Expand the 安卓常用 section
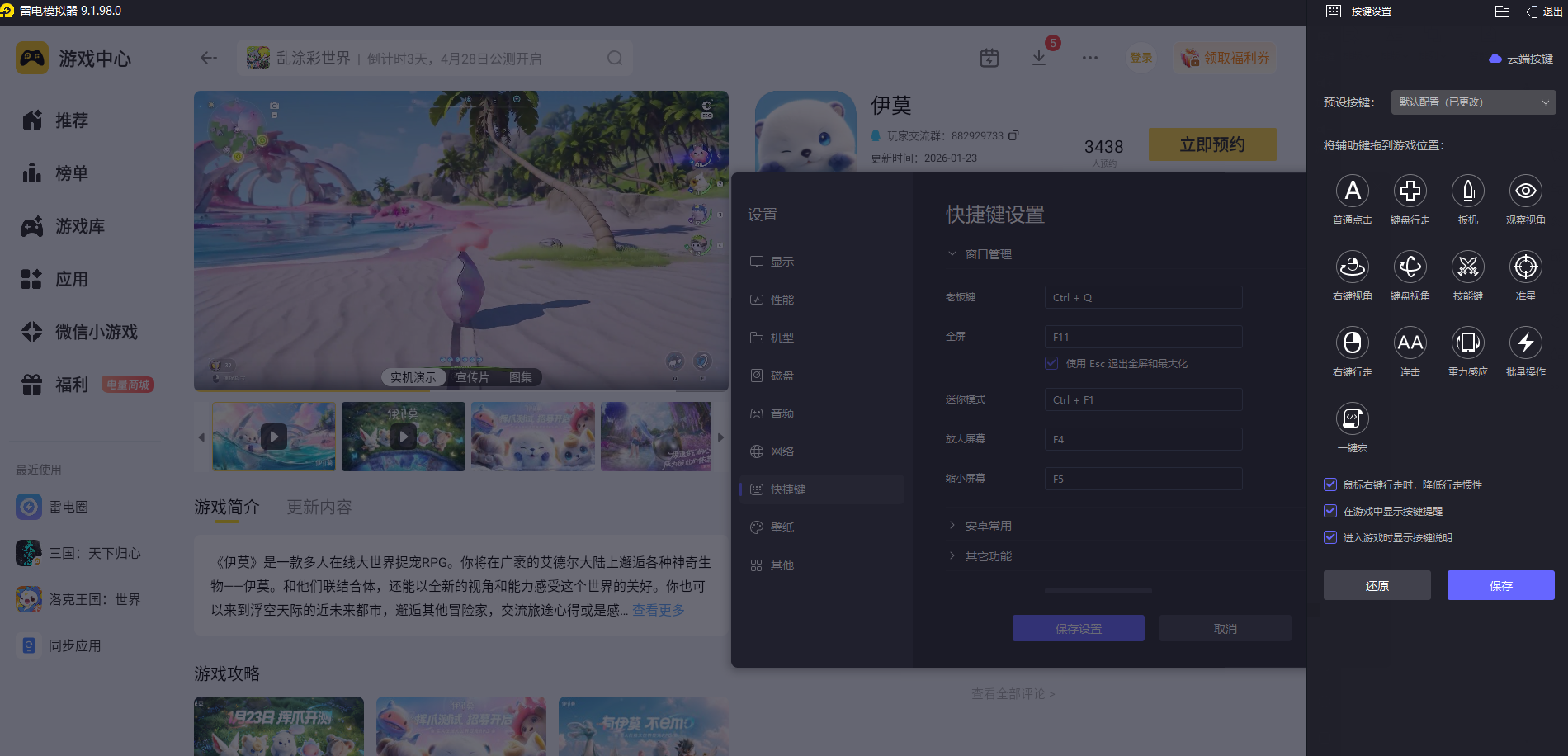 (980, 526)
